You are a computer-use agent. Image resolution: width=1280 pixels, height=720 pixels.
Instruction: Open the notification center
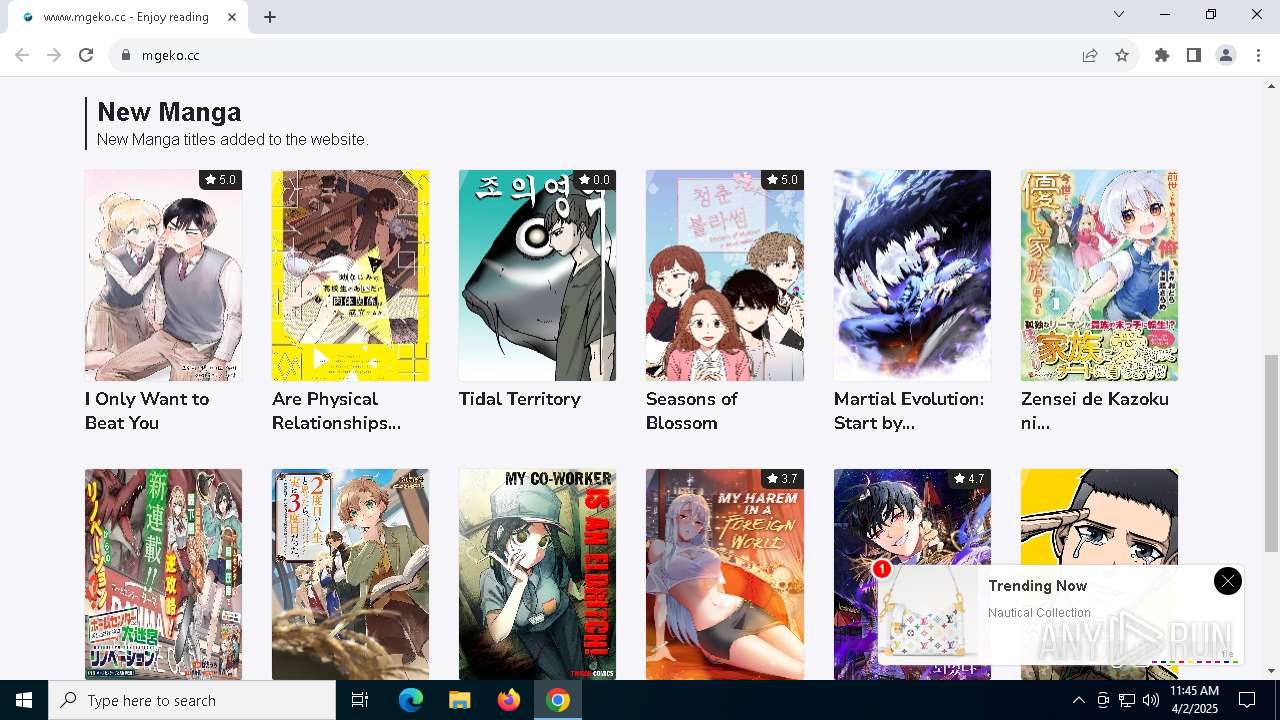pos(1247,700)
